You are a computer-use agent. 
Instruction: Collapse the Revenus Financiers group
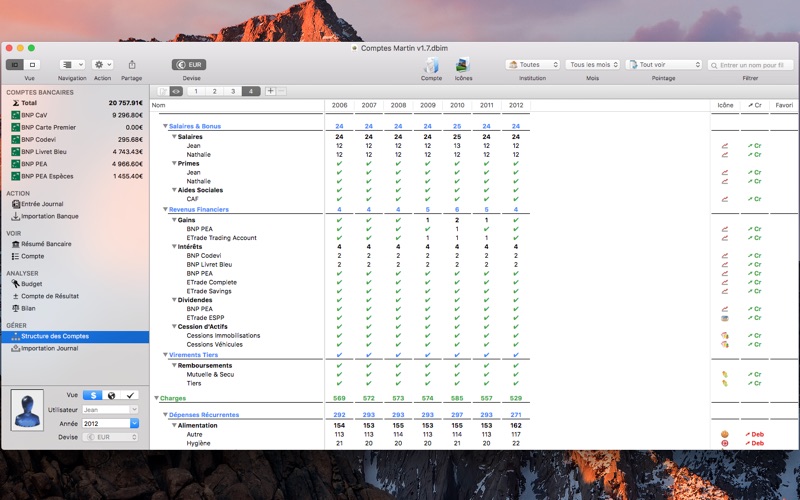165,209
